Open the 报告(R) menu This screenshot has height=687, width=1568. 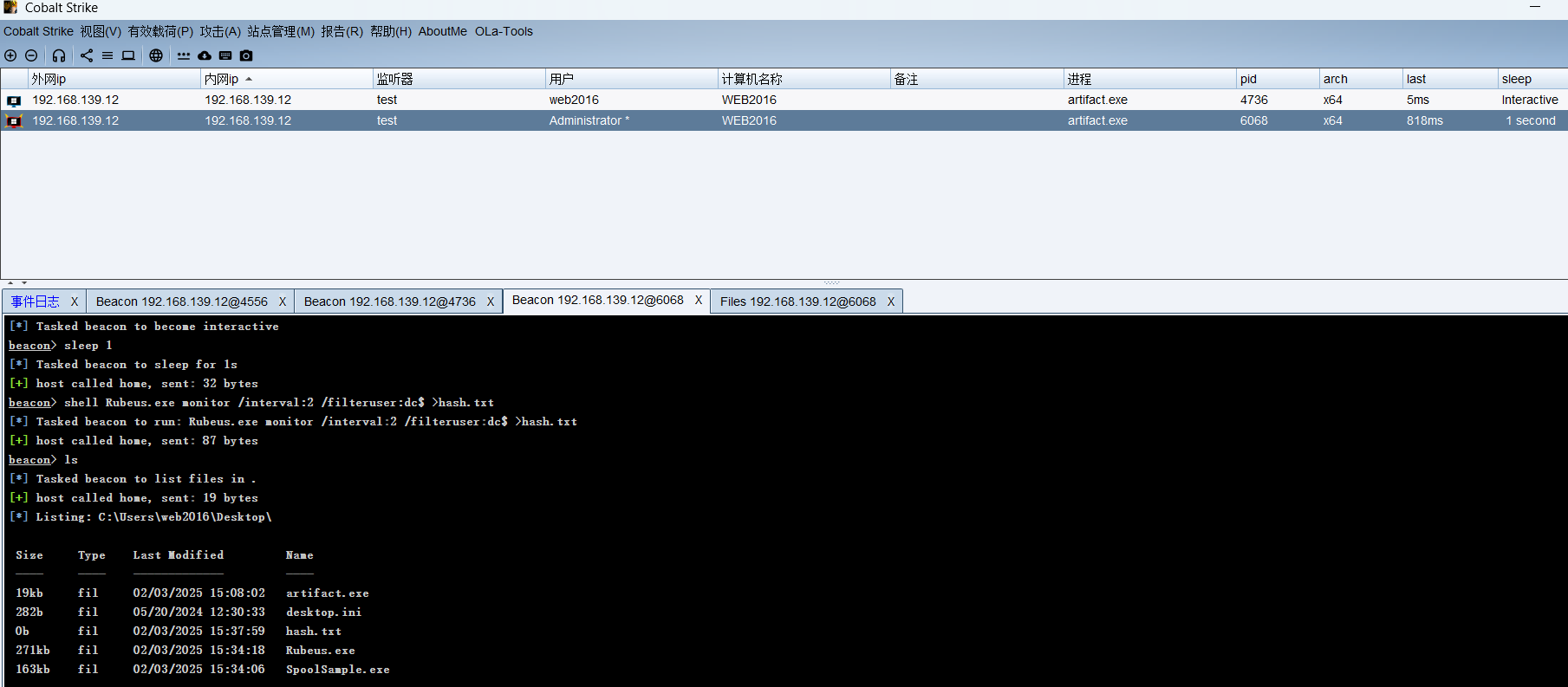342,31
